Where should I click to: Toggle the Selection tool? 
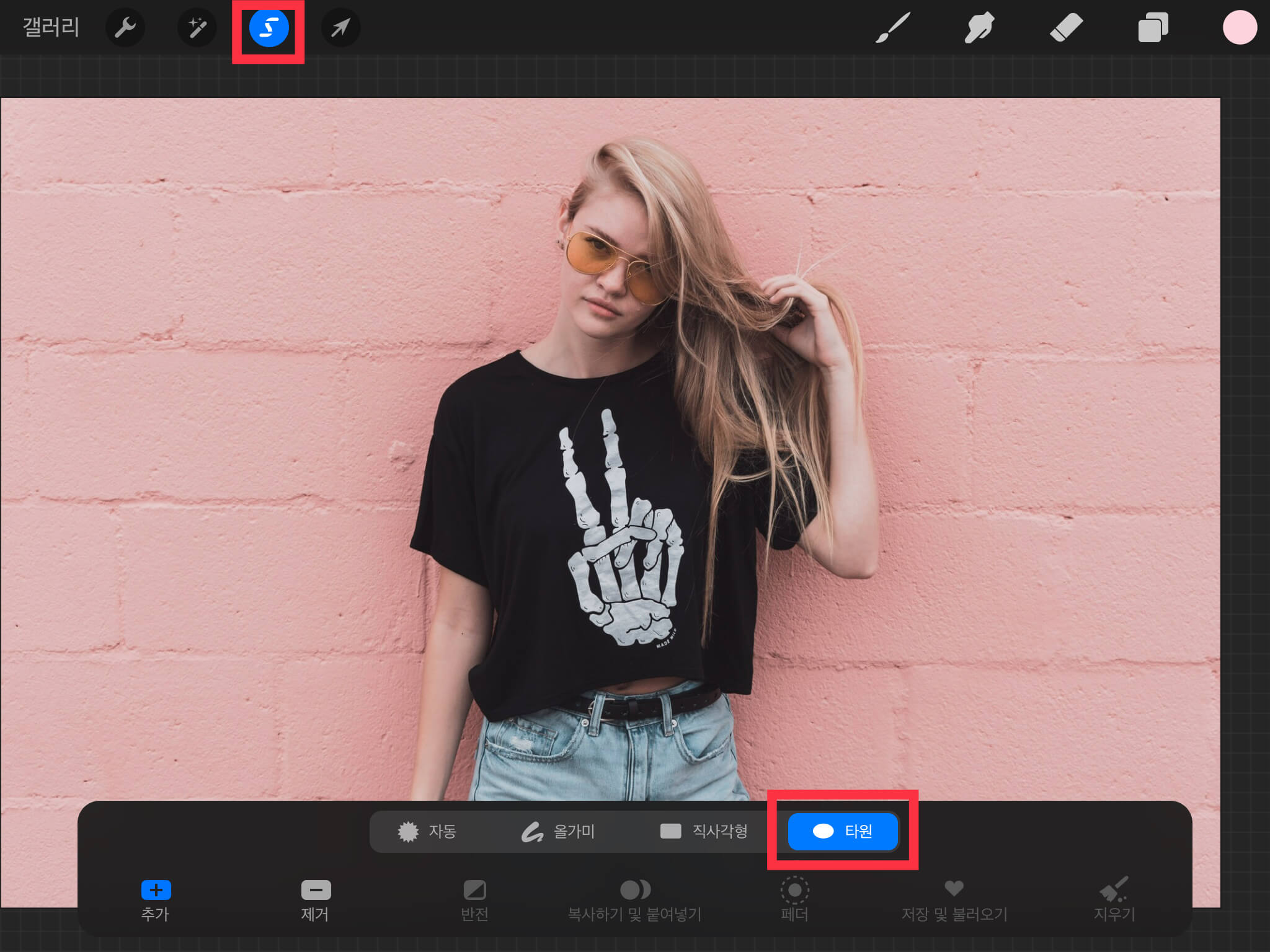269,28
